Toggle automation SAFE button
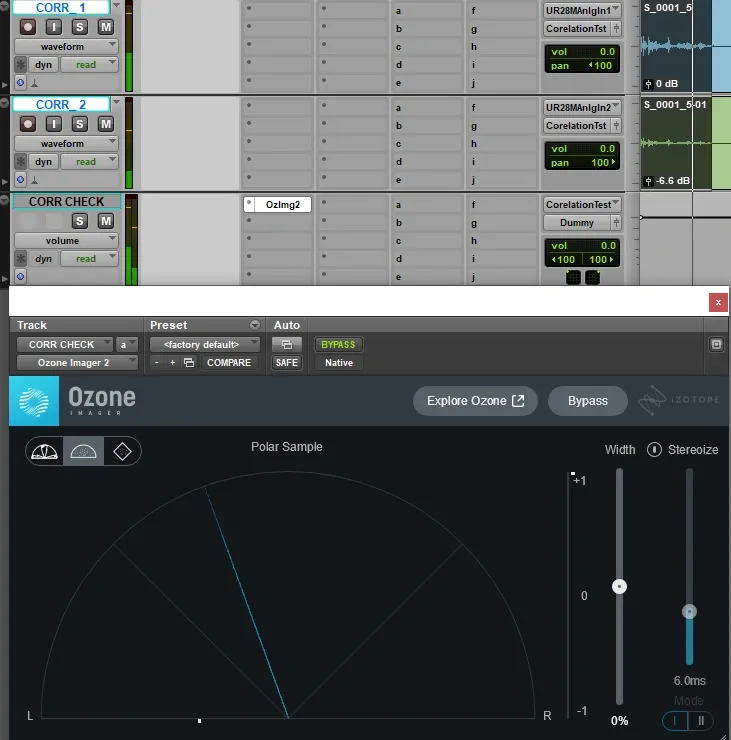Screen dimensions: 731x740 point(286,362)
